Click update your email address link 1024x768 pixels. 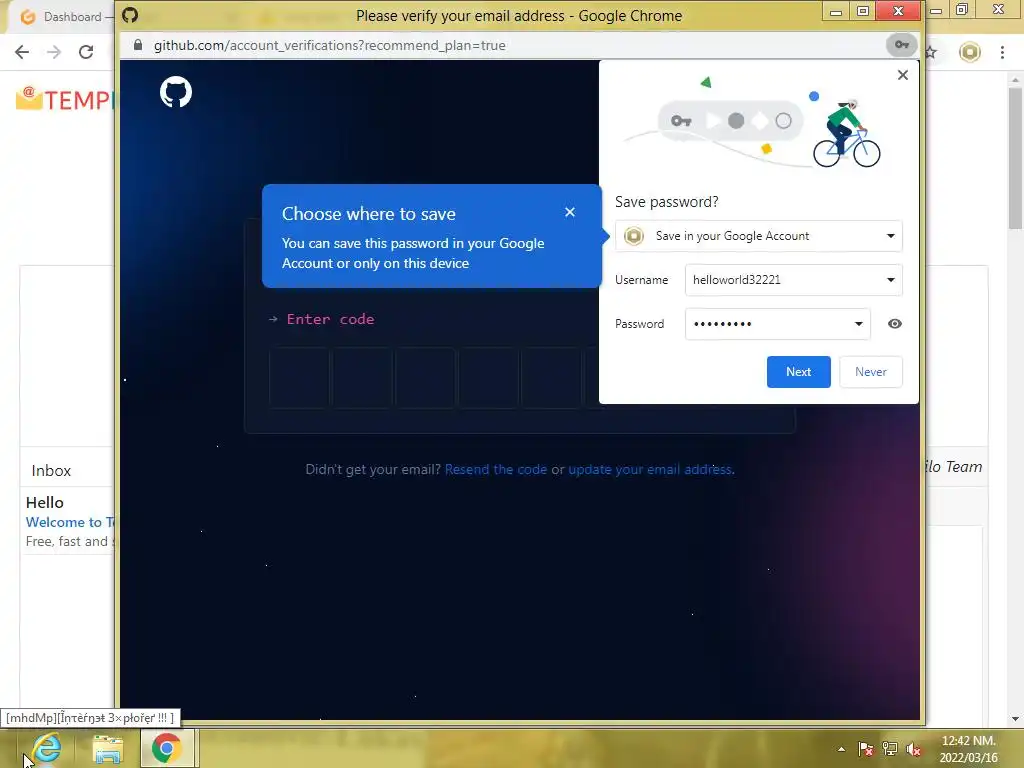650,470
